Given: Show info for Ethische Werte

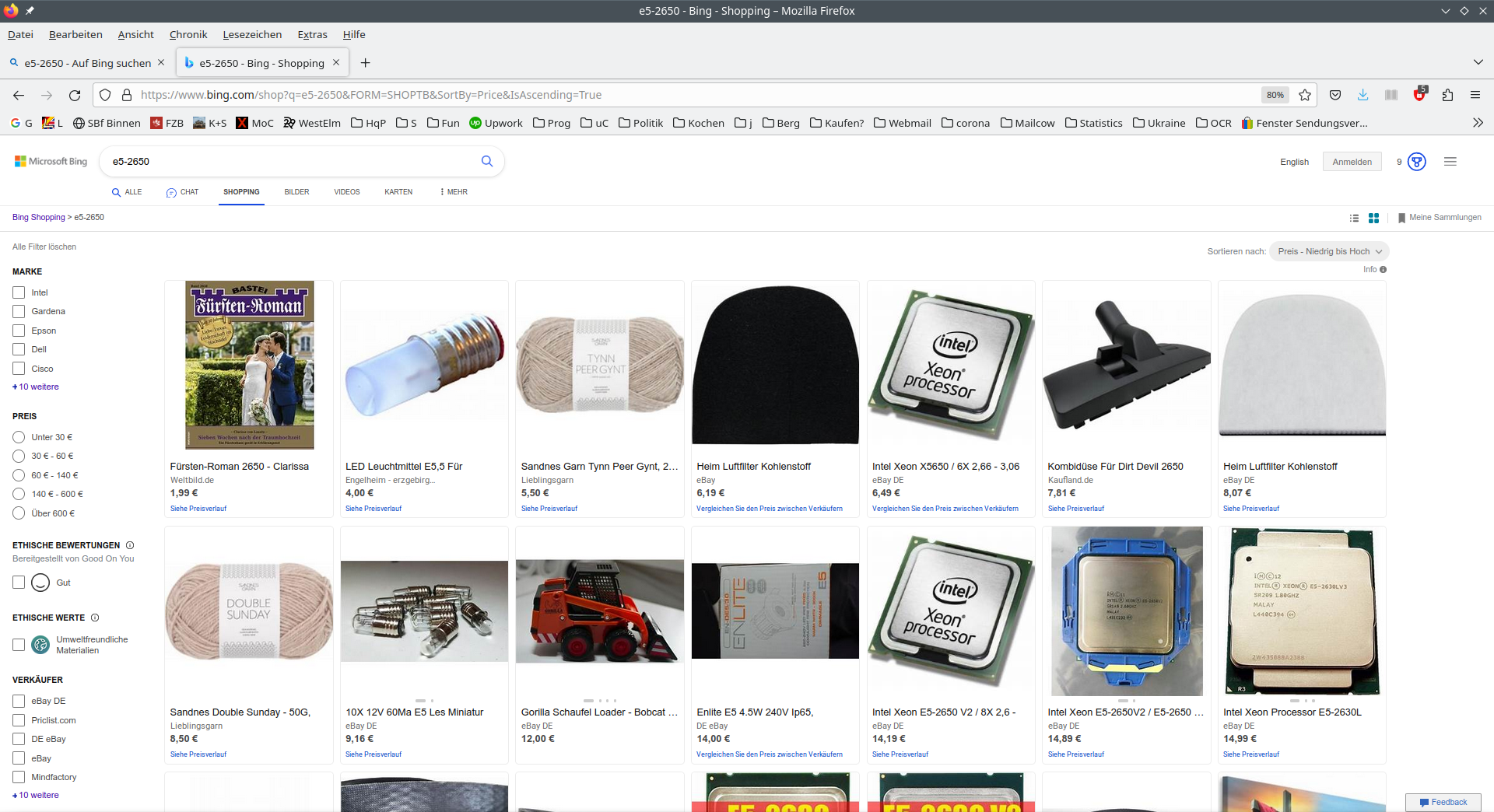Looking at the screenshot, I should click(95, 618).
